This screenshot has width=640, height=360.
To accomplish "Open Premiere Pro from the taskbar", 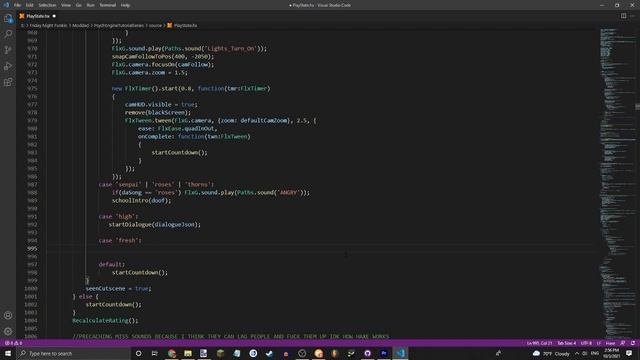I will [x=384, y=353].
